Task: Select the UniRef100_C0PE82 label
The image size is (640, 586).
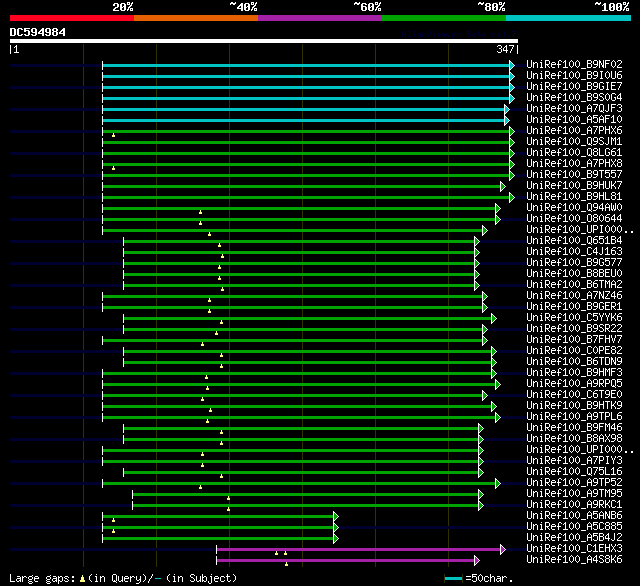Action: 574,351
